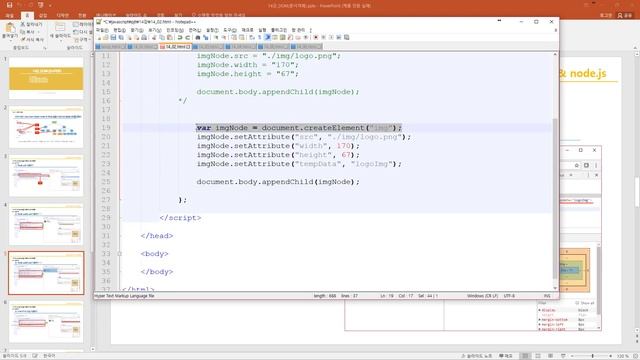Image resolution: width=640 pixels, height=360 pixels.
Task: Toggle the highlighted Indent guide toolbar button
Action: 268,38
